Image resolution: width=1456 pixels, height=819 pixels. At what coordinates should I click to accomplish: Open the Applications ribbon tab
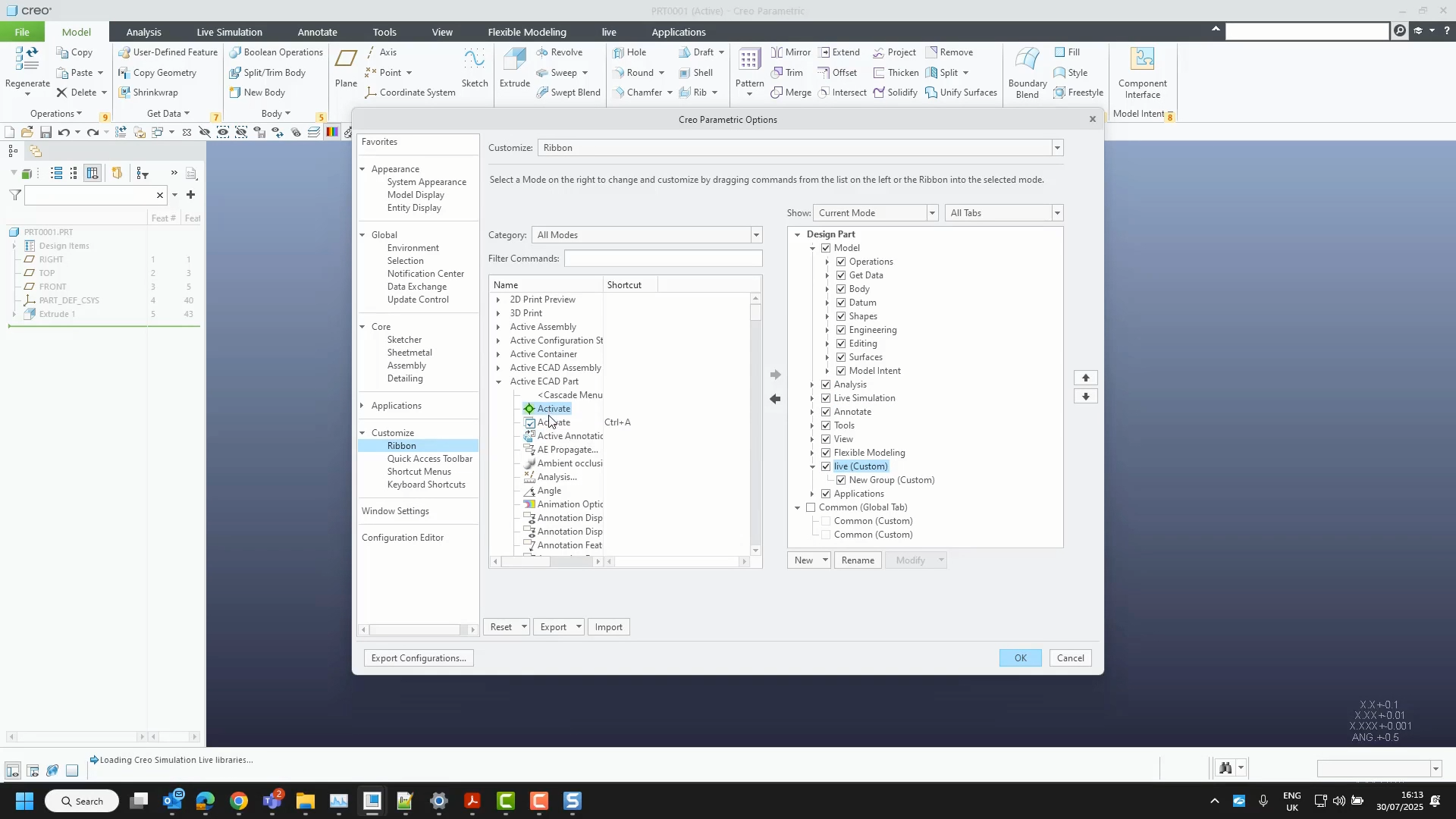679,32
